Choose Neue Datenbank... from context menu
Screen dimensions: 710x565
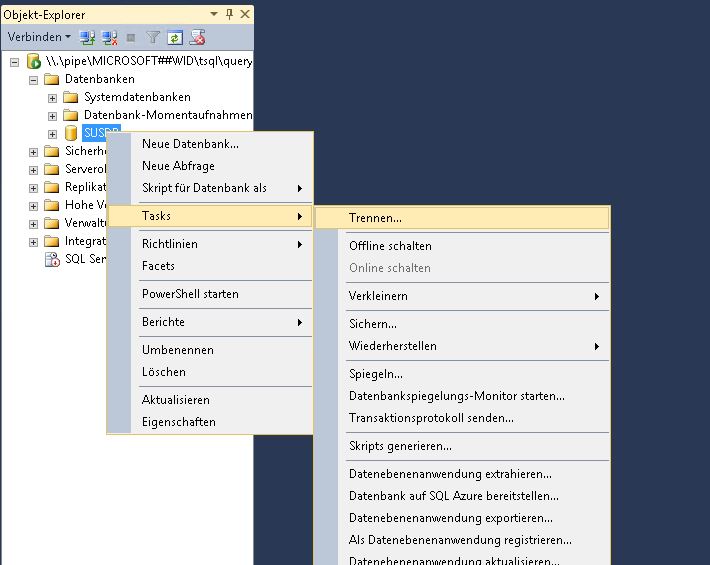210,144
